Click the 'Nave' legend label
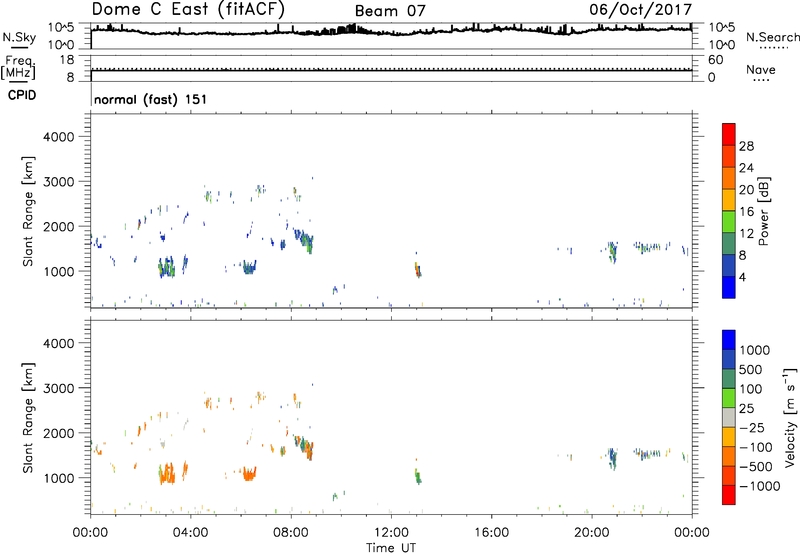 [x=761, y=70]
